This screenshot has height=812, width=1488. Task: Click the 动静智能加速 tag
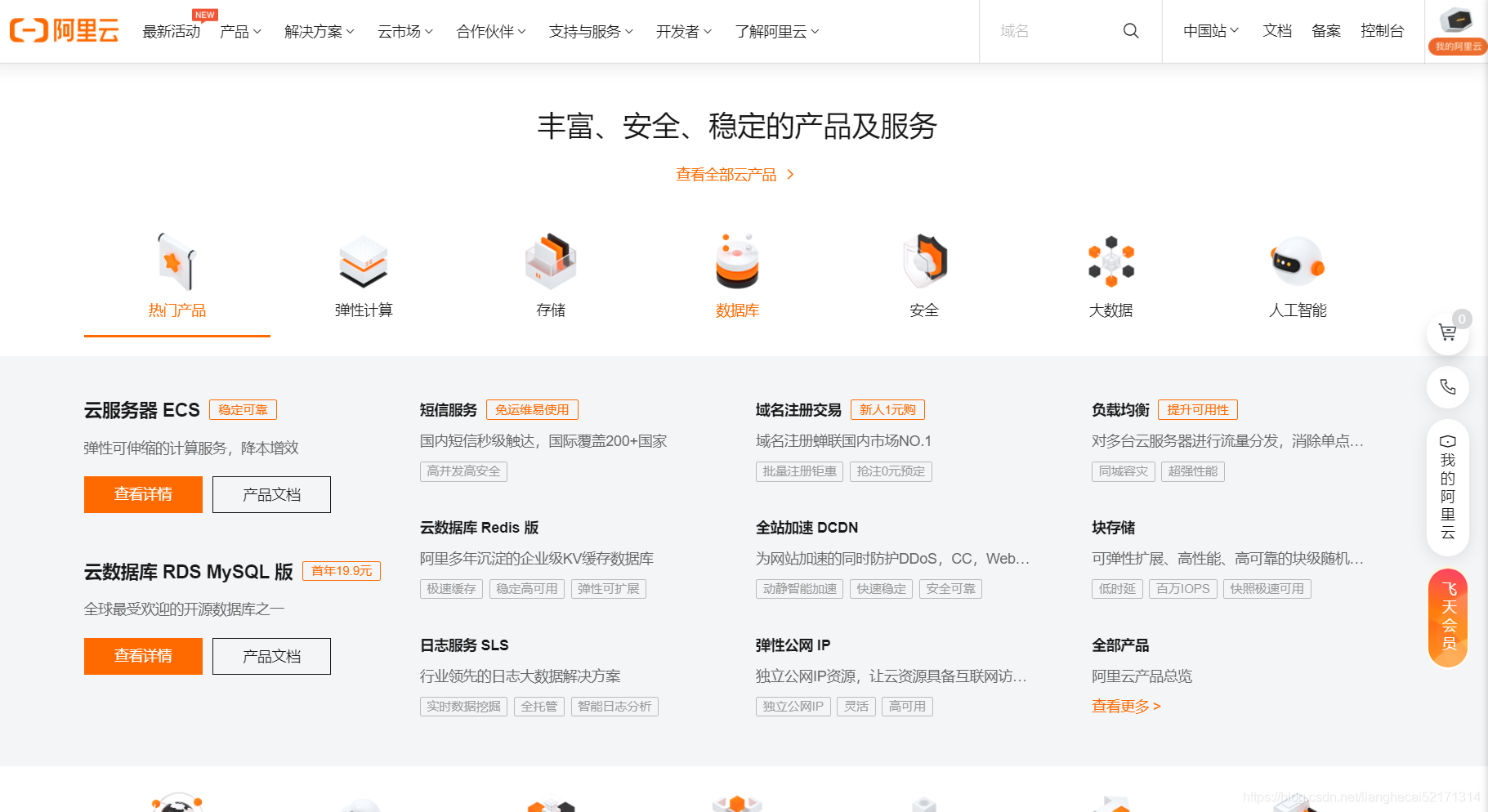[x=800, y=589]
